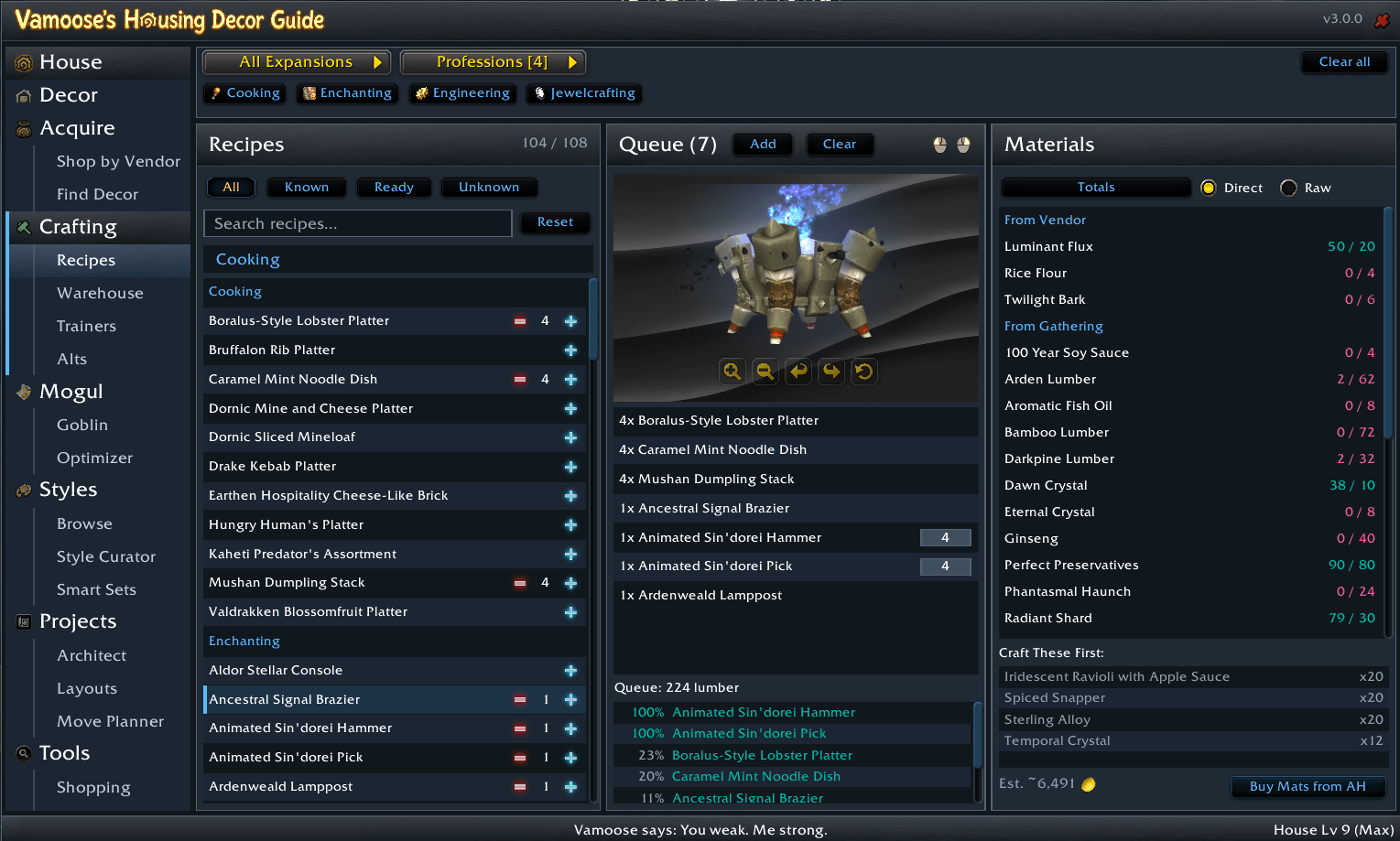Image resolution: width=1400 pixels, height=841 pixels.
Task: Show All recipes filter
Action: tap(231, 188)
